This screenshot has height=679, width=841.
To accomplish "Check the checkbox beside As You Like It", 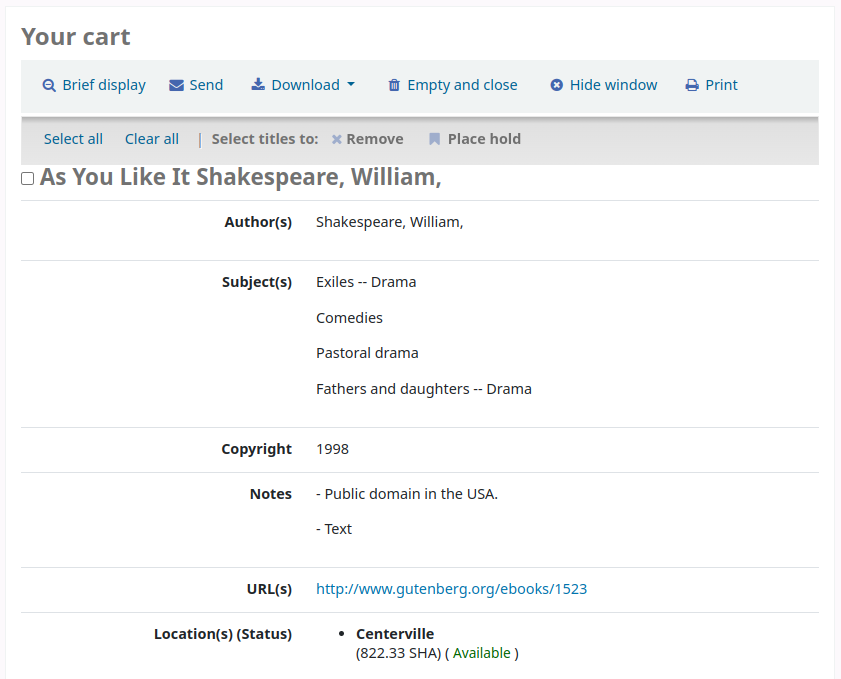I will 27,178.
